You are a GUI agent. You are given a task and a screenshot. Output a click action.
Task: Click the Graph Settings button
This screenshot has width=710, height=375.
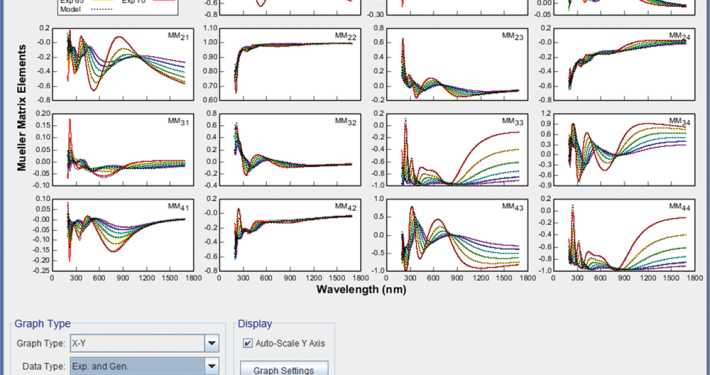click(x=283, y=370)
